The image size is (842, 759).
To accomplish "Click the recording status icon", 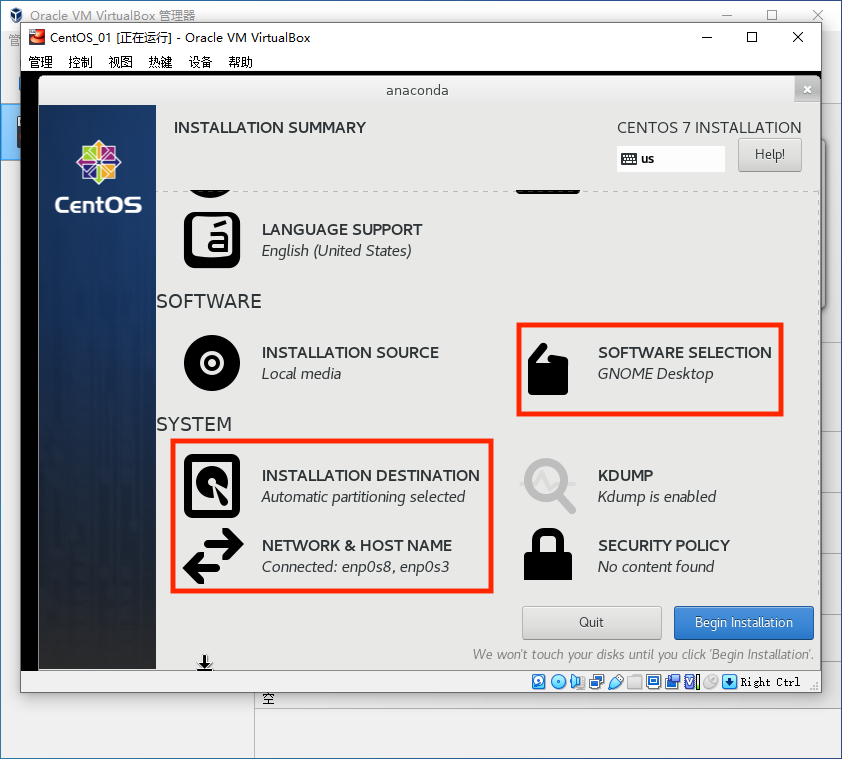I will [x=672, y=682].
